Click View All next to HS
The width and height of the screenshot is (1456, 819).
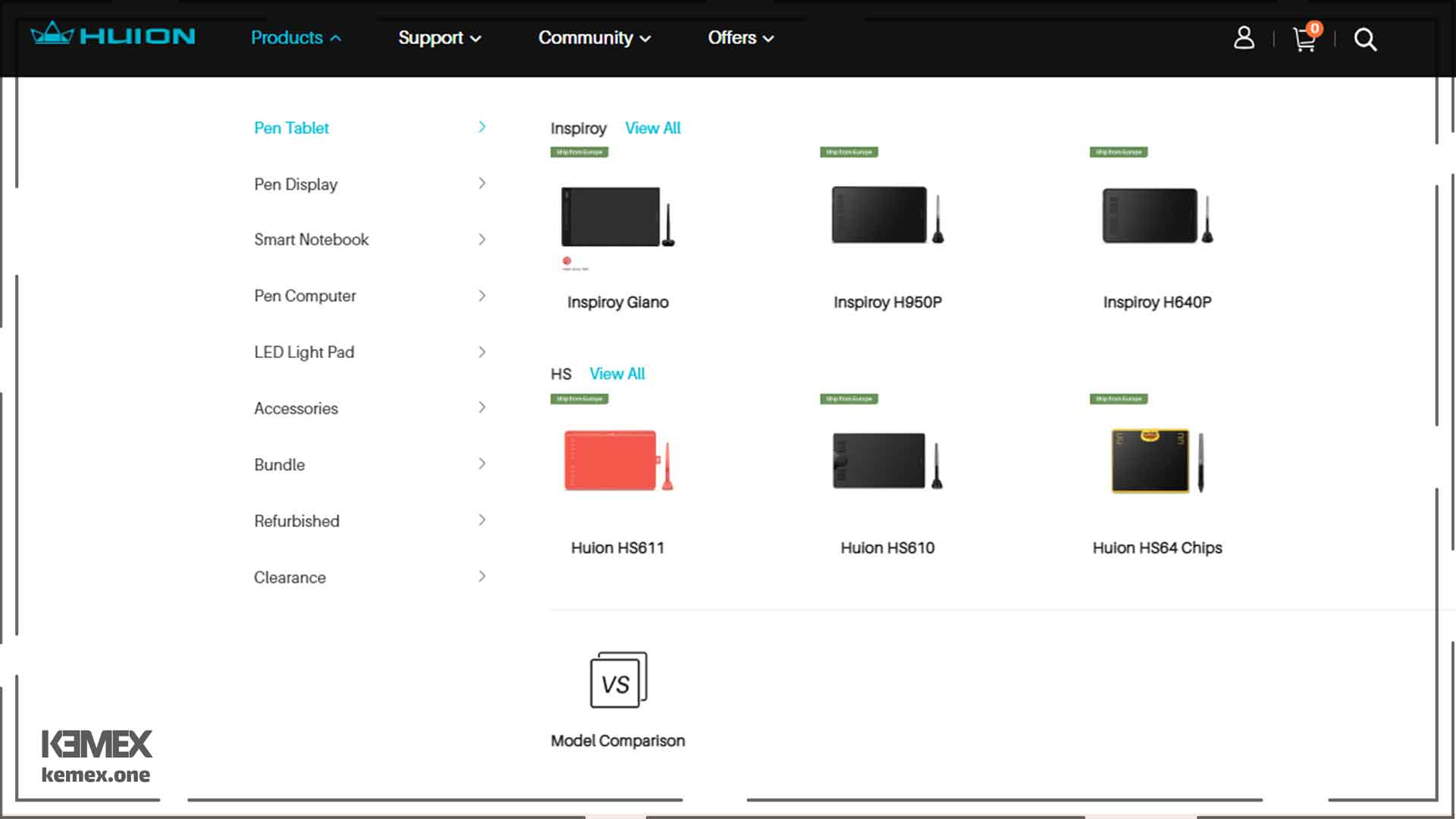pos(617,374)
